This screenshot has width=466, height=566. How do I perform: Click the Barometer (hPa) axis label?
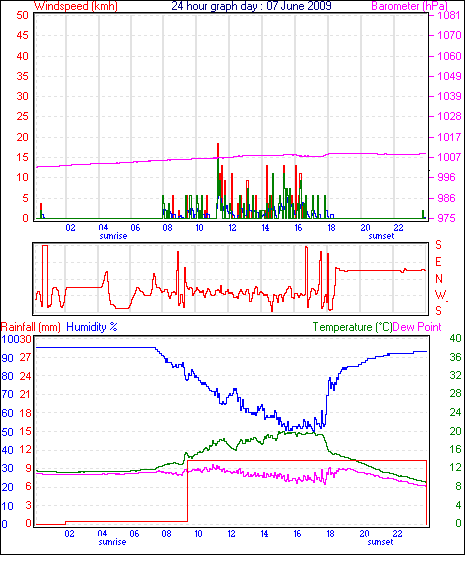(409, 6)
